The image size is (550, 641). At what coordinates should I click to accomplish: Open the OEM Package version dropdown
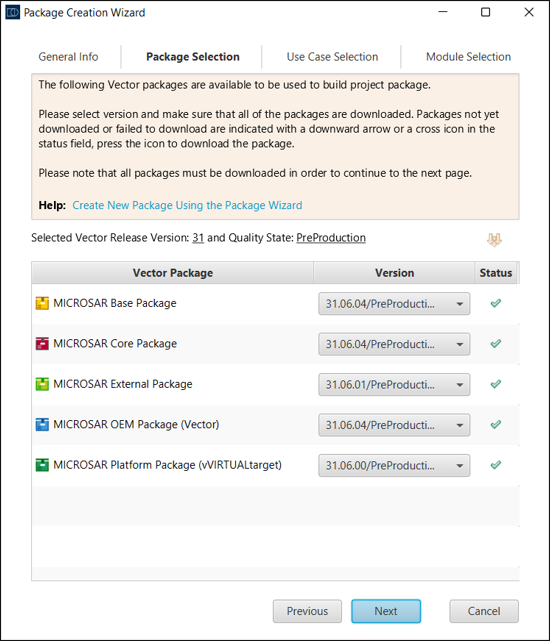tap(394, 425)
